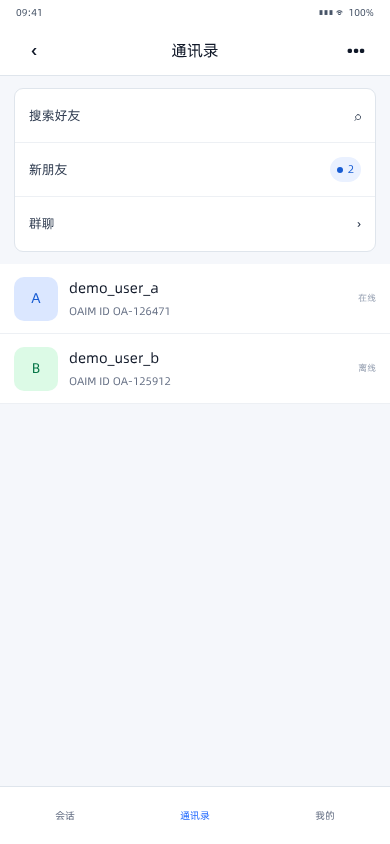Tap demo_user_a's blue A avatar
The width and height of the screenshot is (390, 844).
pyautogui.click(x=36, y=299)
